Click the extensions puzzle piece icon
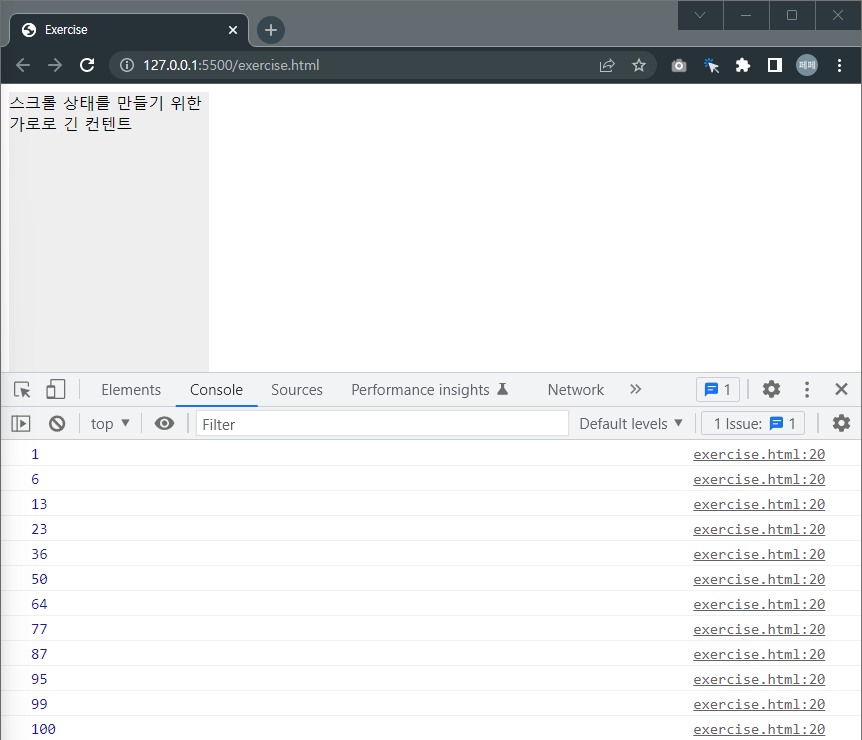 click(743, 64)
